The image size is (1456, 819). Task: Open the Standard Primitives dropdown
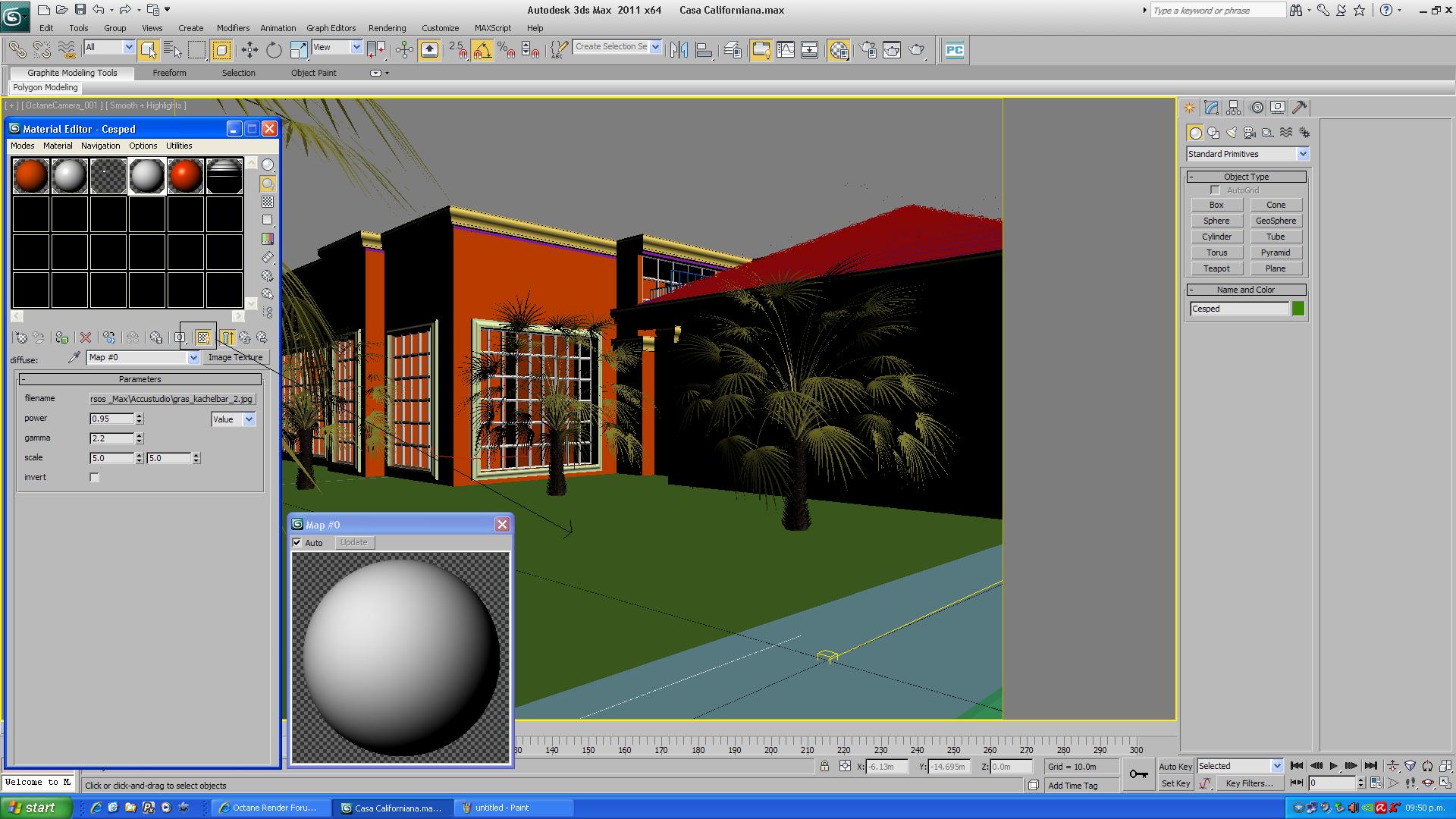coord(1302,154)
